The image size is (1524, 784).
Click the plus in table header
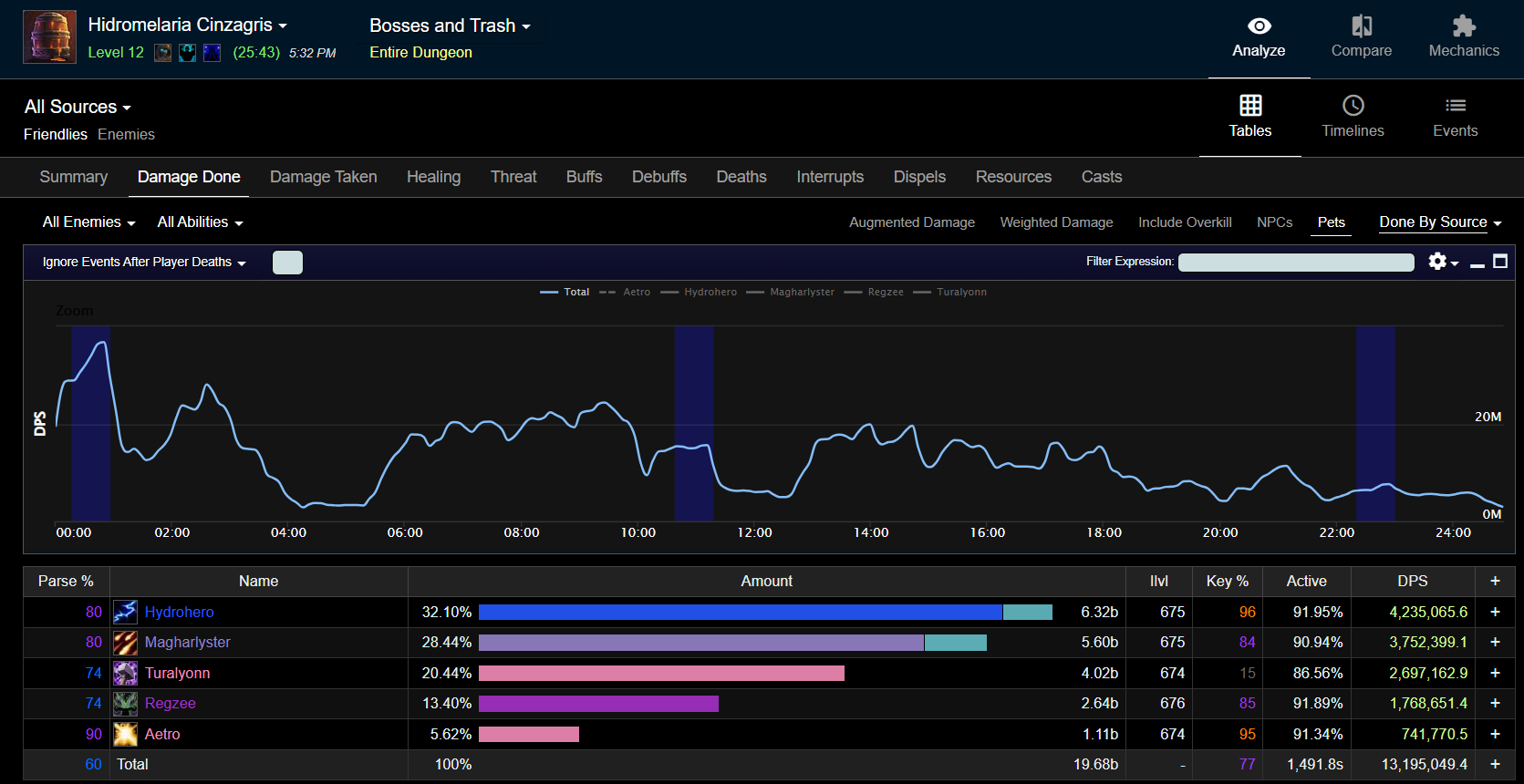click(x=1495, y=581)
